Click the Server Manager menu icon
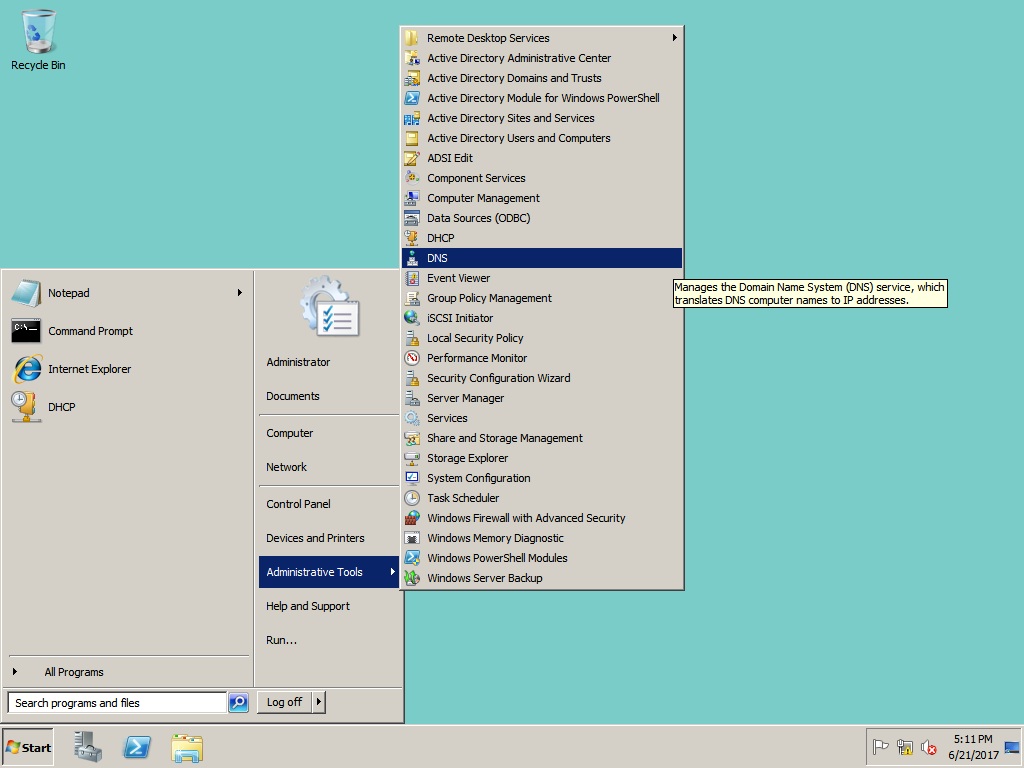The image size is (1024, 768). point(411,398)
